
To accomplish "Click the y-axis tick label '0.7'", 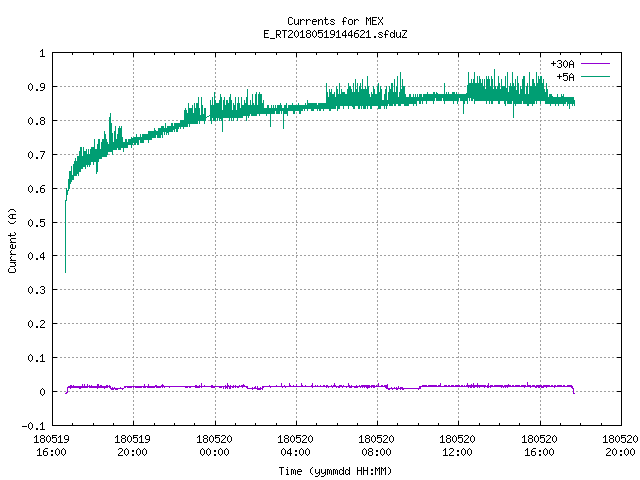I will pos(36,155).
